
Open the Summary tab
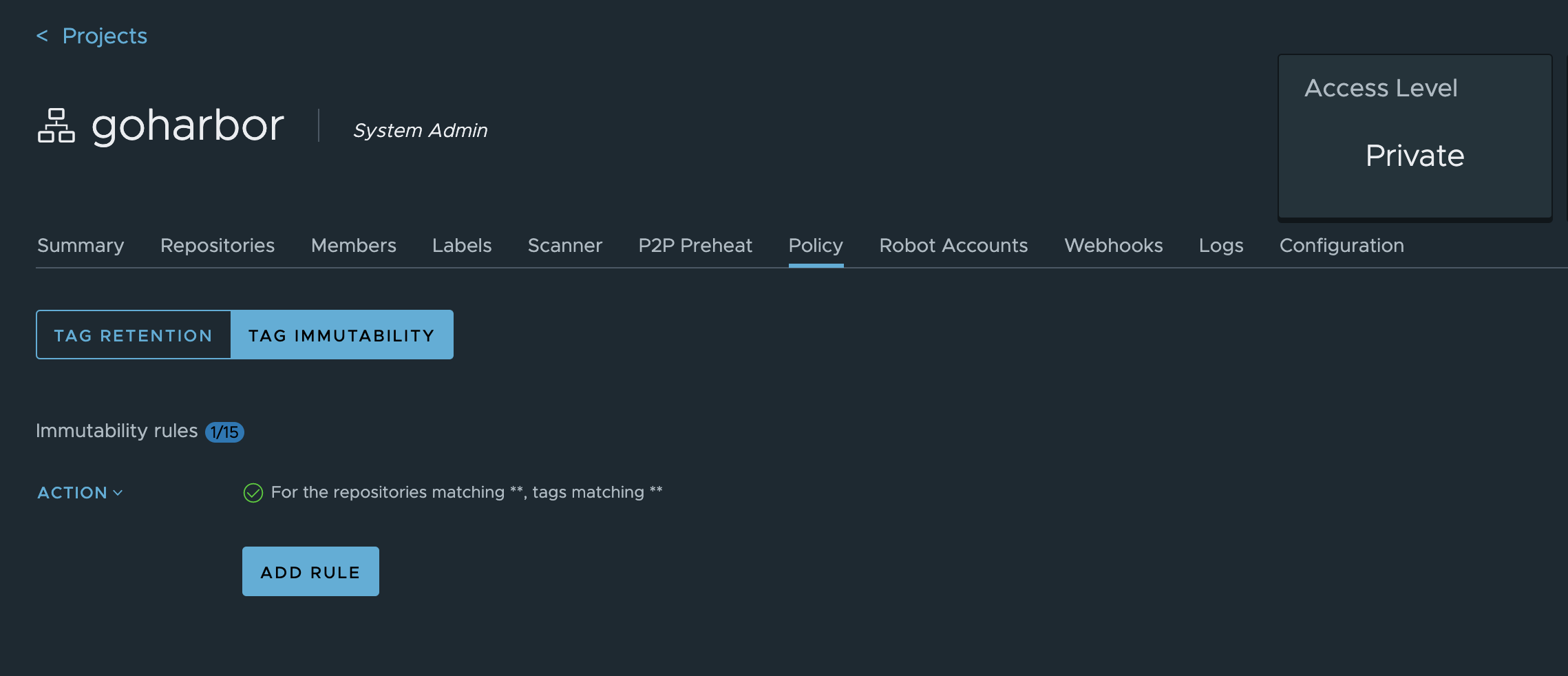click(x=81, y=245)
